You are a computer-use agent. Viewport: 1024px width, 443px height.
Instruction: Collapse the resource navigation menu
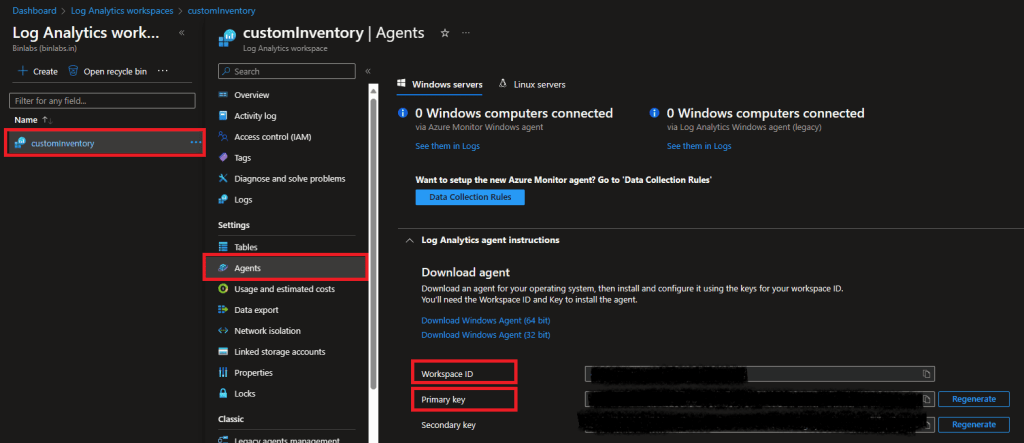point(368,72)
